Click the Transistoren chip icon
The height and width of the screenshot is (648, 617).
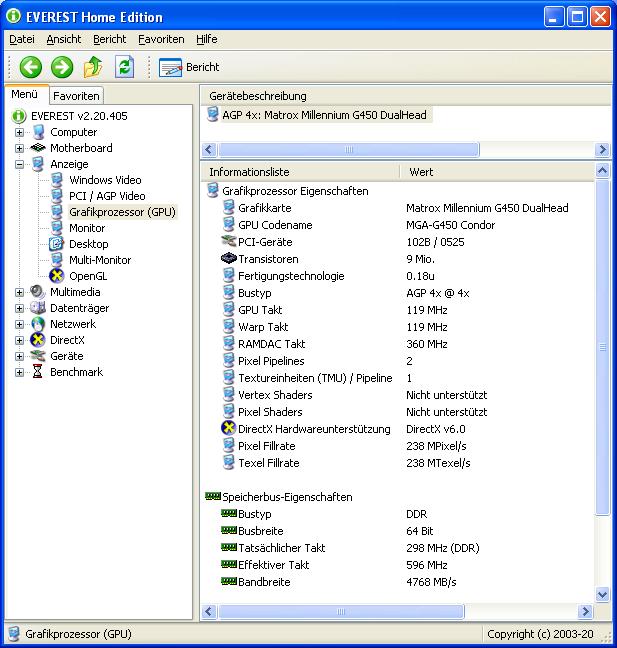coord(229,259)
